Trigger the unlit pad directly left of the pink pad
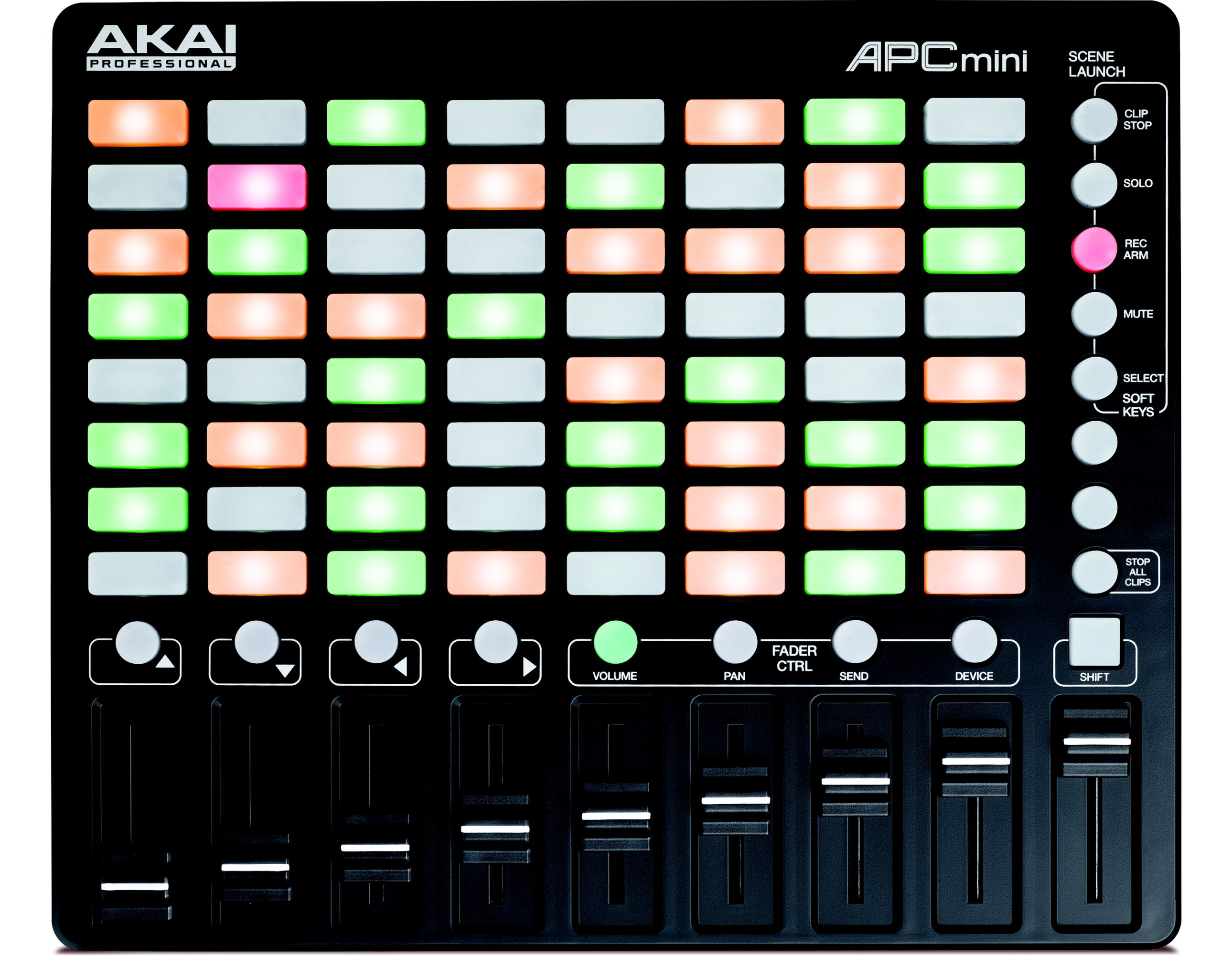The width and height of the screenshot is (1232, 955). click(138, 187)
